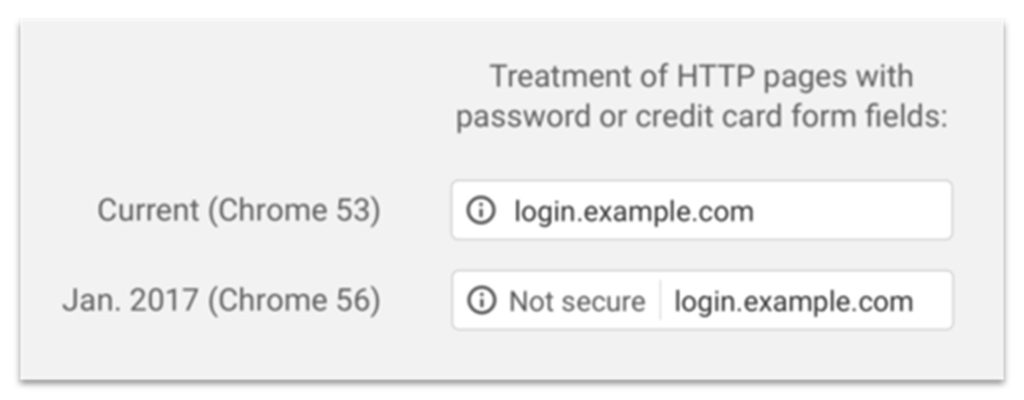Click the Chrome 53 text in parentheses
The height and width of the screenshot is (400, 1024).
(296, 211)
